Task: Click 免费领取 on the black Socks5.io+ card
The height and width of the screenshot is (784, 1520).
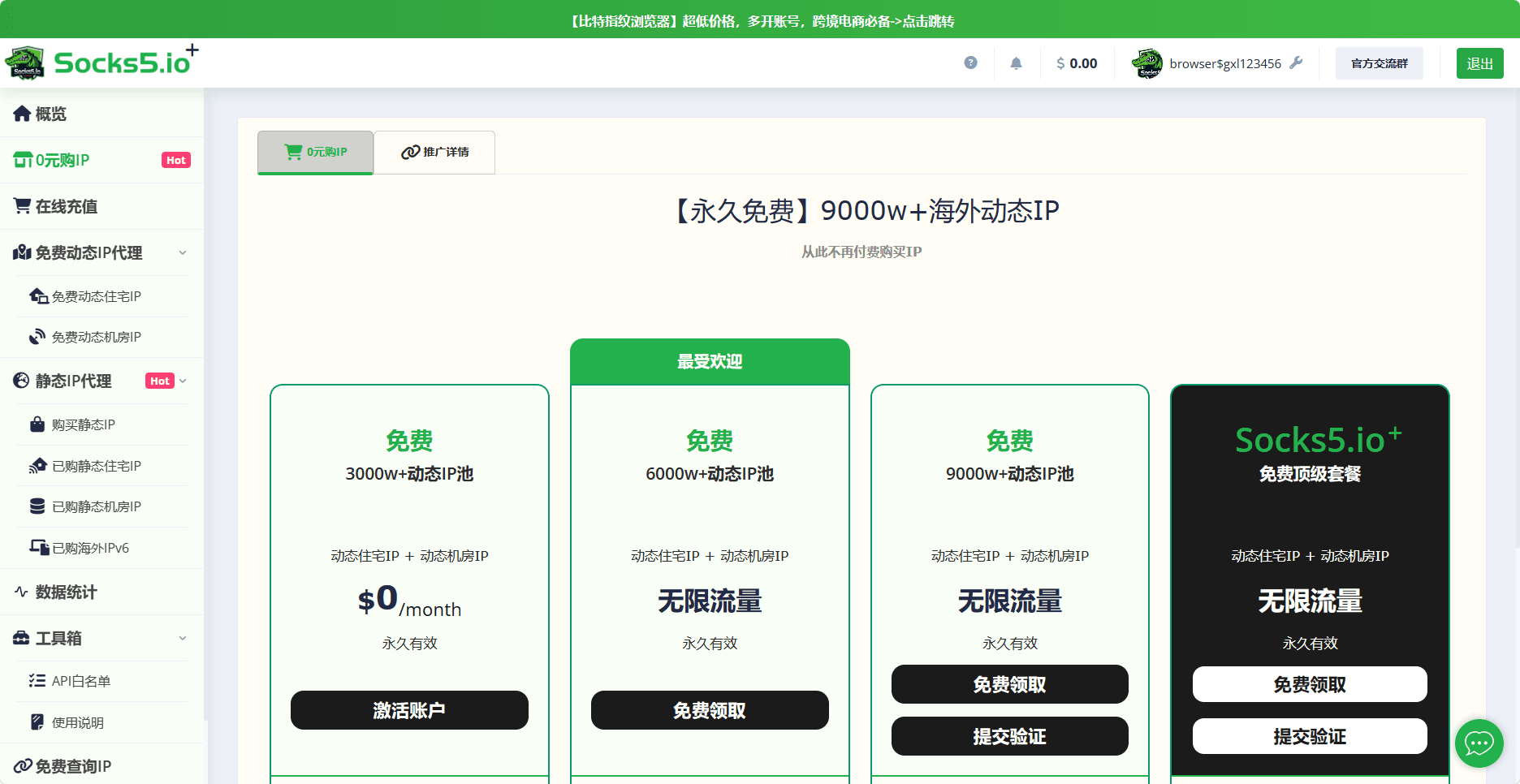Action: (x=1310, y=684)
